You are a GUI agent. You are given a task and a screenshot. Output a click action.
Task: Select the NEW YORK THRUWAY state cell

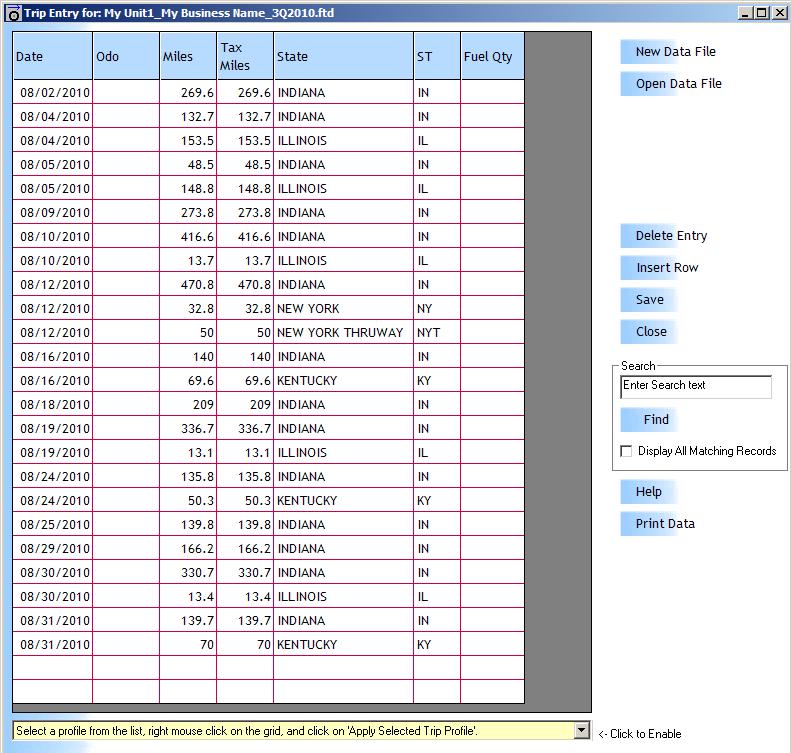tap(344, 332)
